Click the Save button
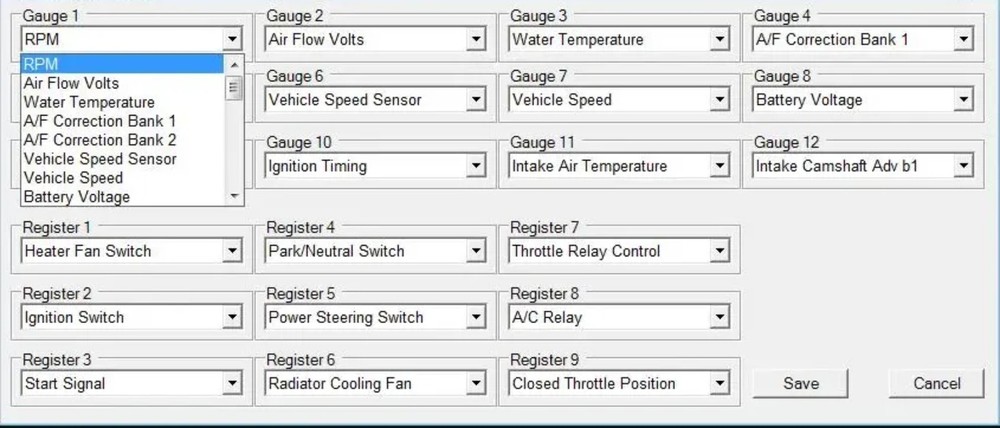This screenshot has height=428, width=1000. pos(801,383)
